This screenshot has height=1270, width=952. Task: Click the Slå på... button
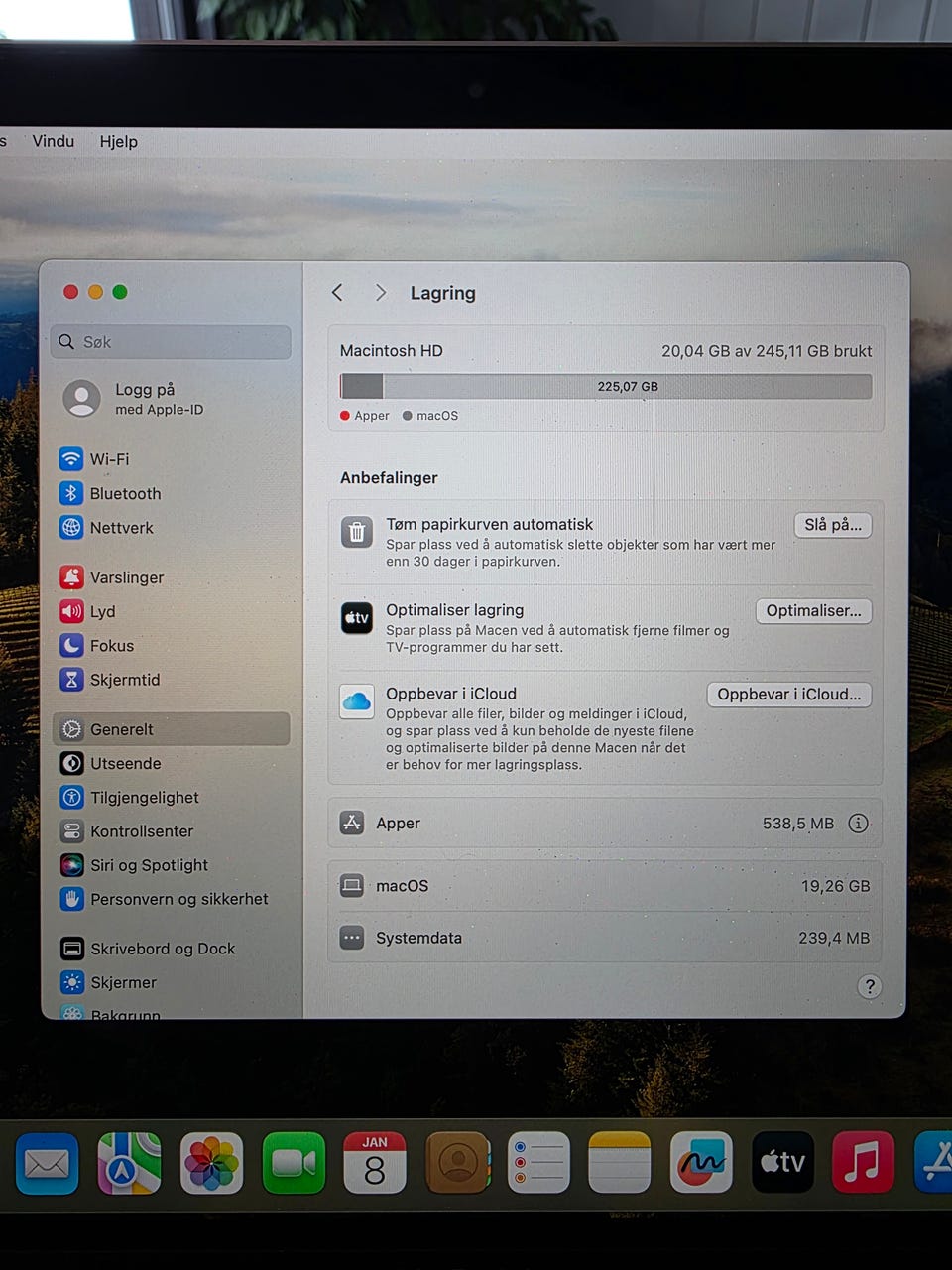click(833, 525)
